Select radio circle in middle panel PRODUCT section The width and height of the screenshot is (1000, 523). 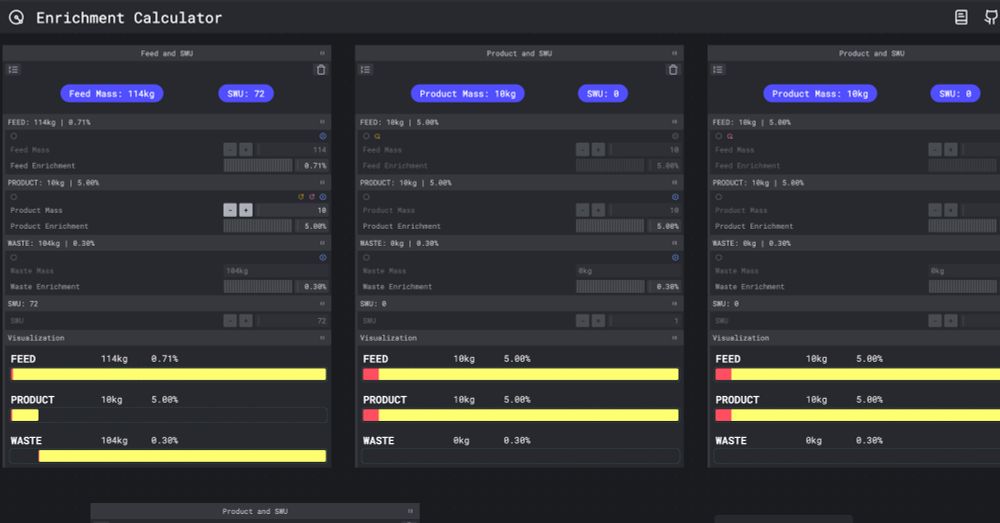coord(366,196)
